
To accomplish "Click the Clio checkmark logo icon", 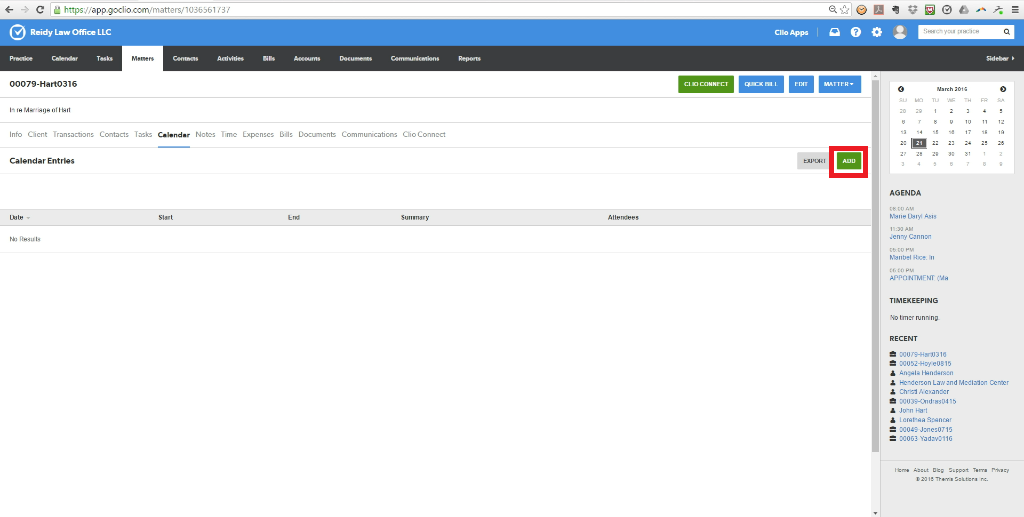I will click(x=18, y=32).
